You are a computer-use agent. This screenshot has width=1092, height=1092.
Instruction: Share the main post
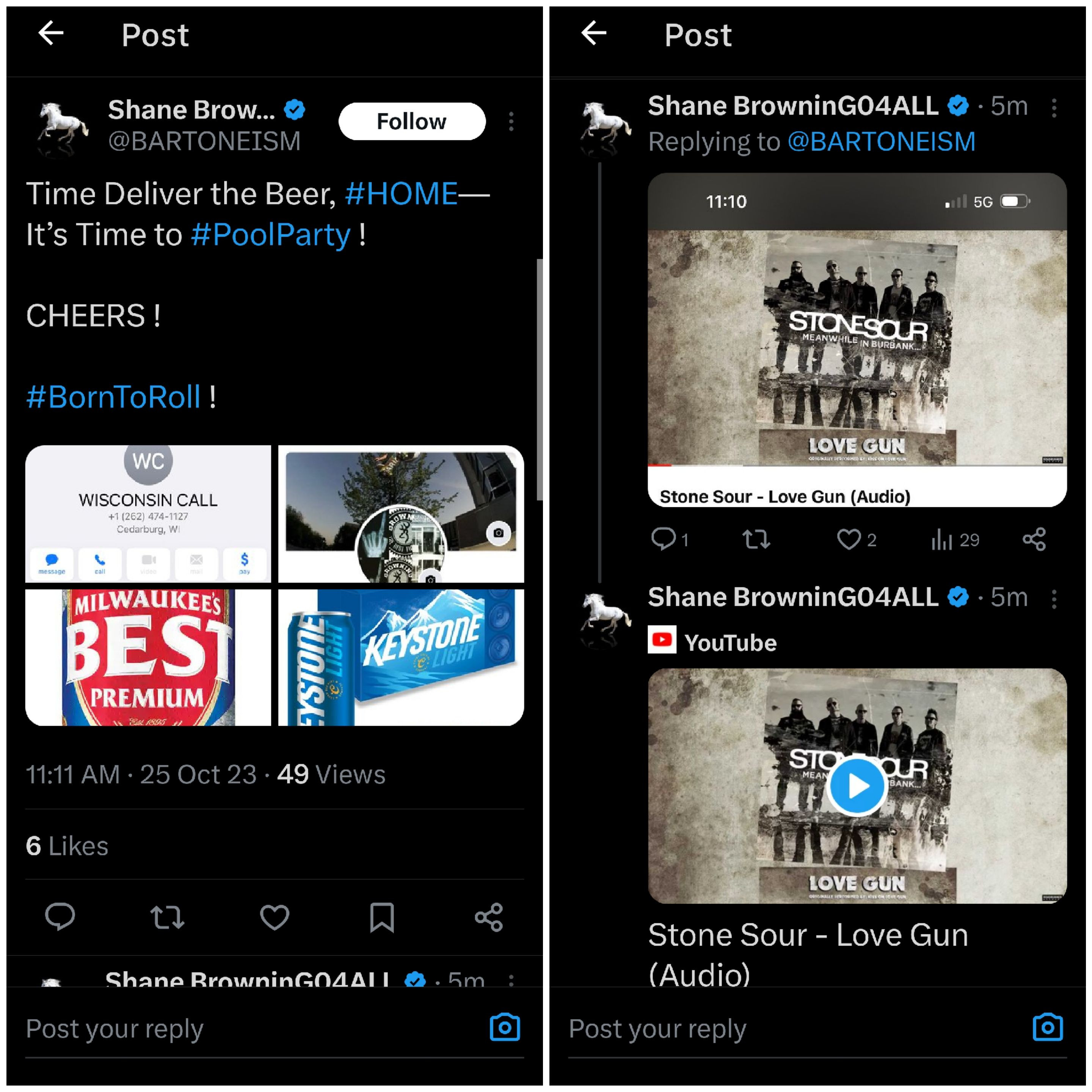pos(489,917)
